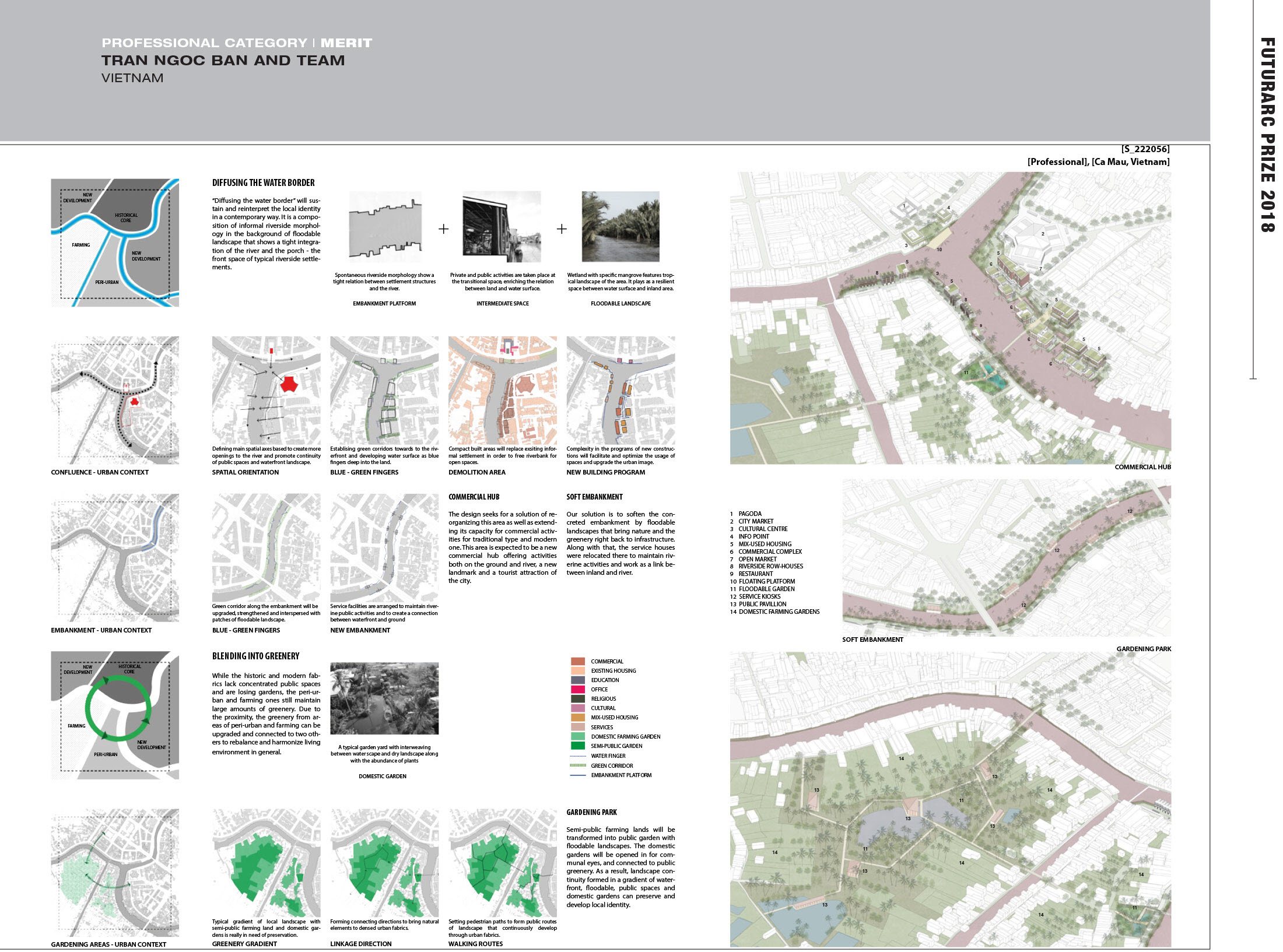Click '7 OPEN MARKET' list entry

[753, 559]
